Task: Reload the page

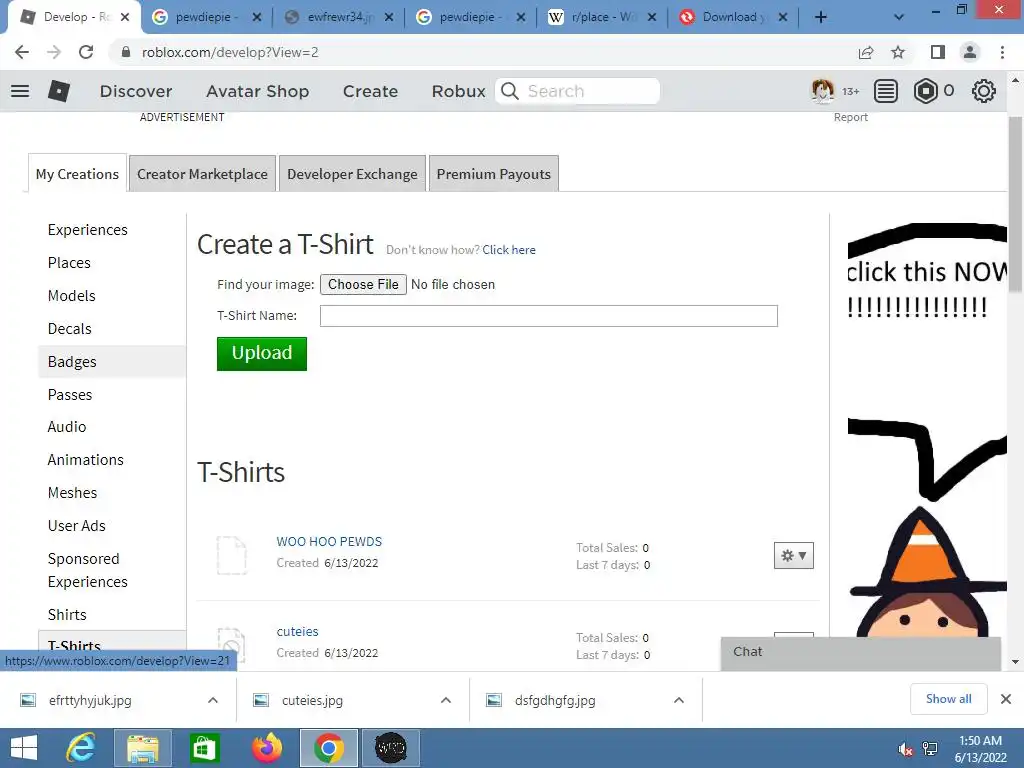Action: [x=86, y=52]
